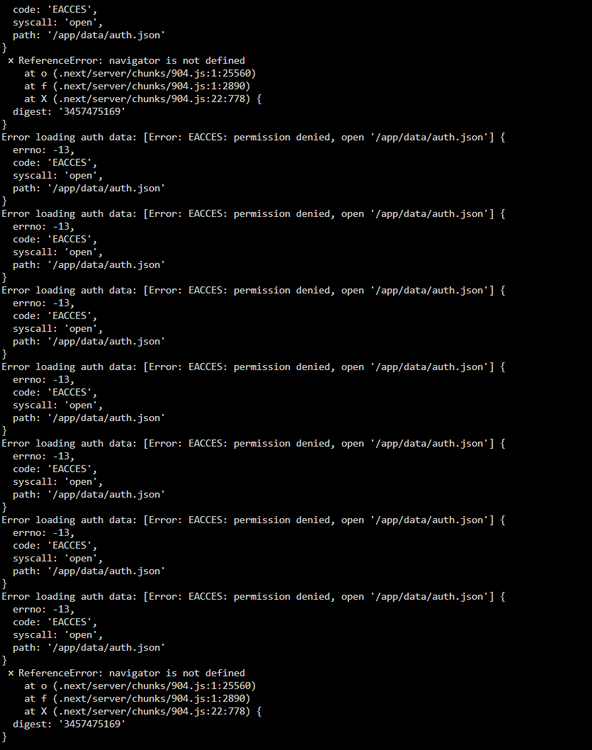
Task: Click the topmost "syscall: 'open'" line
Action: pyautogui.click(x=57, y=22)
